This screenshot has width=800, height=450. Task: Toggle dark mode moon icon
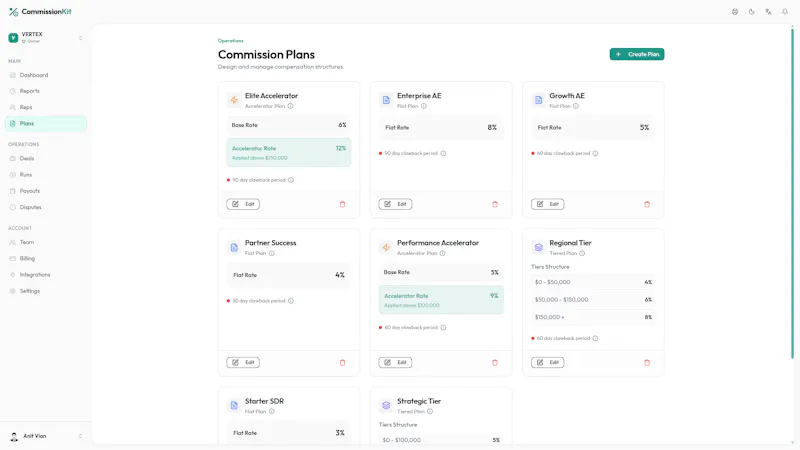point(752,12)
